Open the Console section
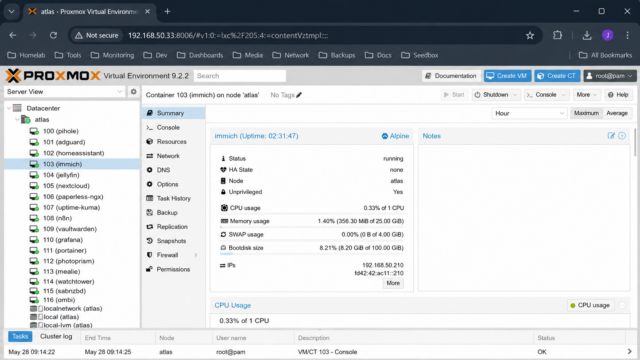Screen dimensions: 640x360 174,127
